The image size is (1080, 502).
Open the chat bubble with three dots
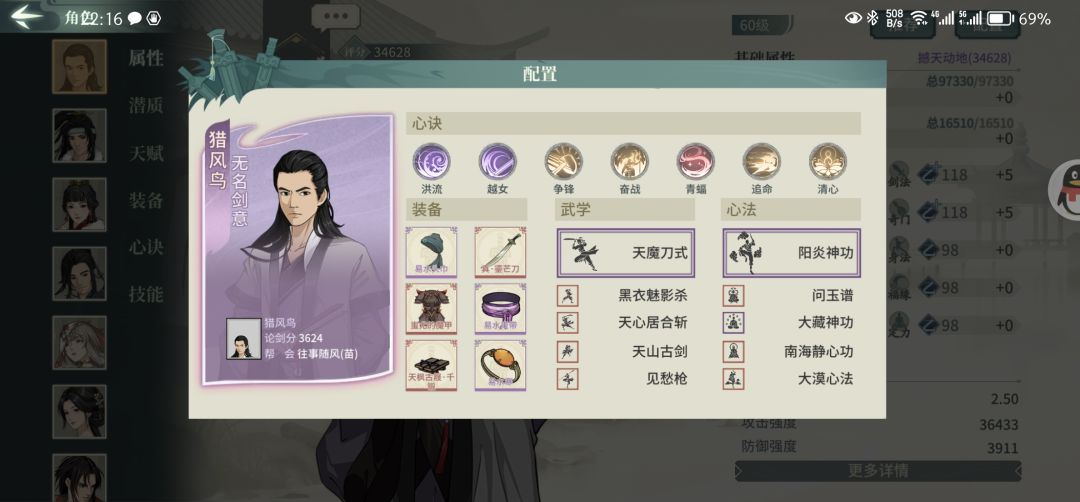pyautogui.click(x=335, y=17)
